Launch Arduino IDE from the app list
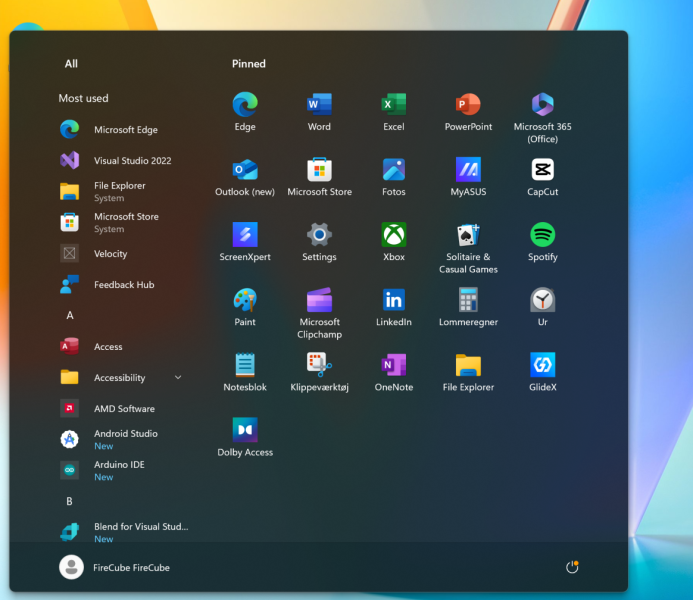The height and width of the screenshot is (600, 693). point(123,470)
